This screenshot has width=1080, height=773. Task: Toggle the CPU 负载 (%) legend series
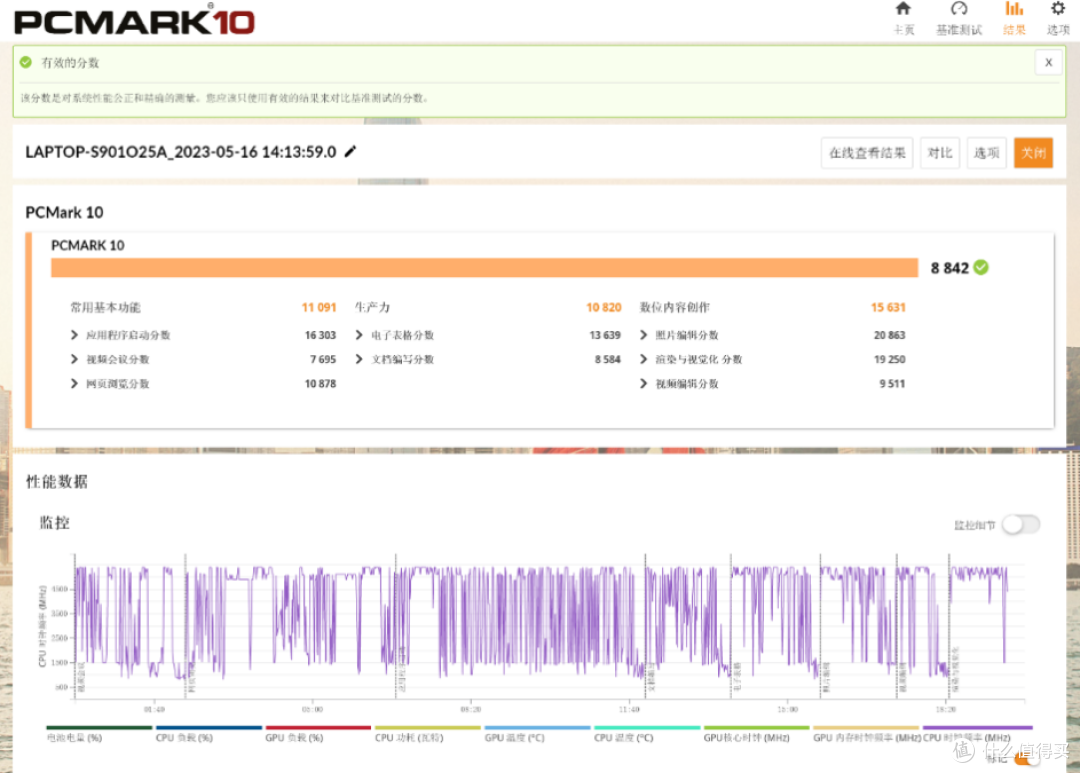209,734
